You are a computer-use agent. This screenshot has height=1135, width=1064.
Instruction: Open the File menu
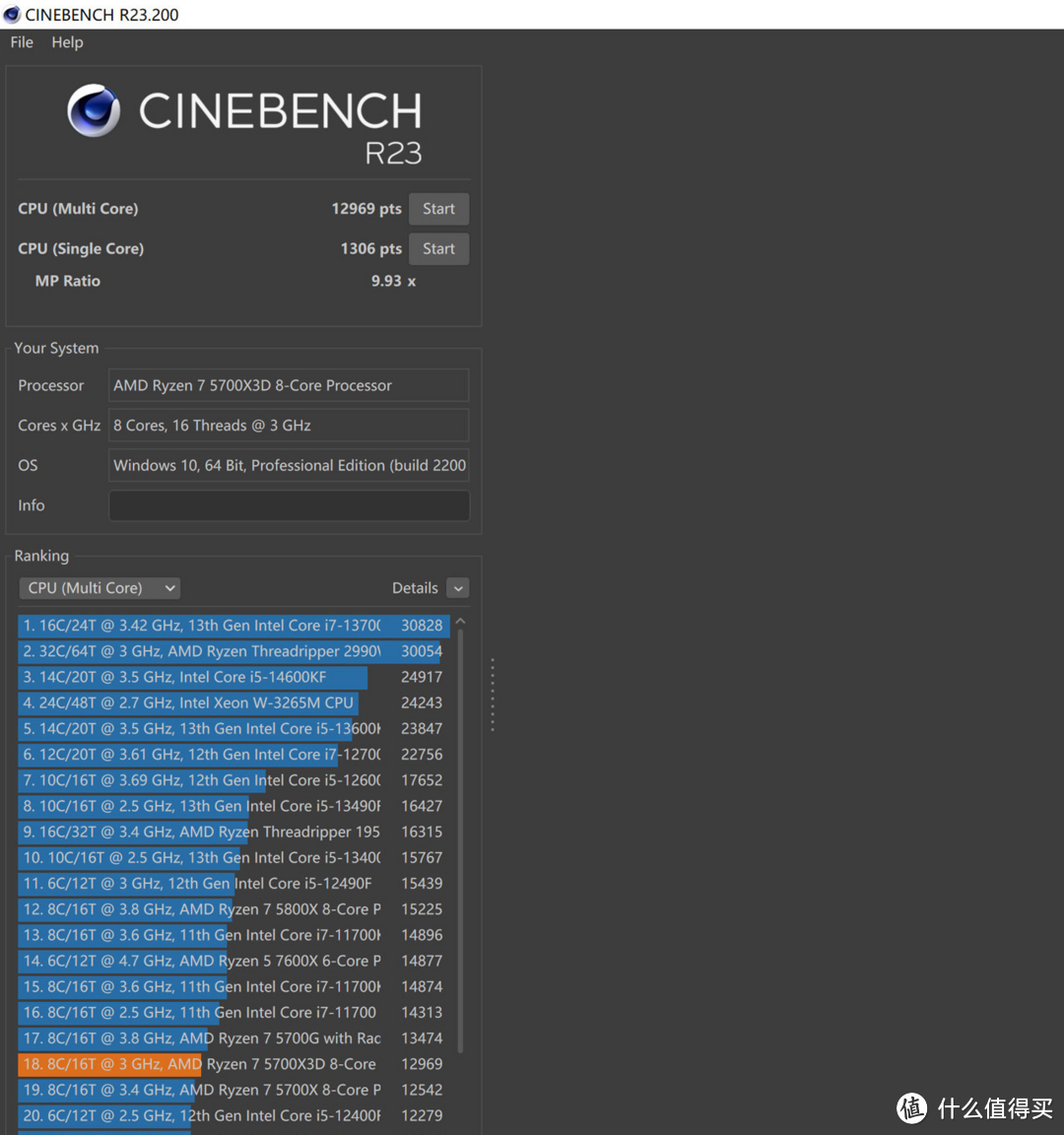(x=22, y=42)
